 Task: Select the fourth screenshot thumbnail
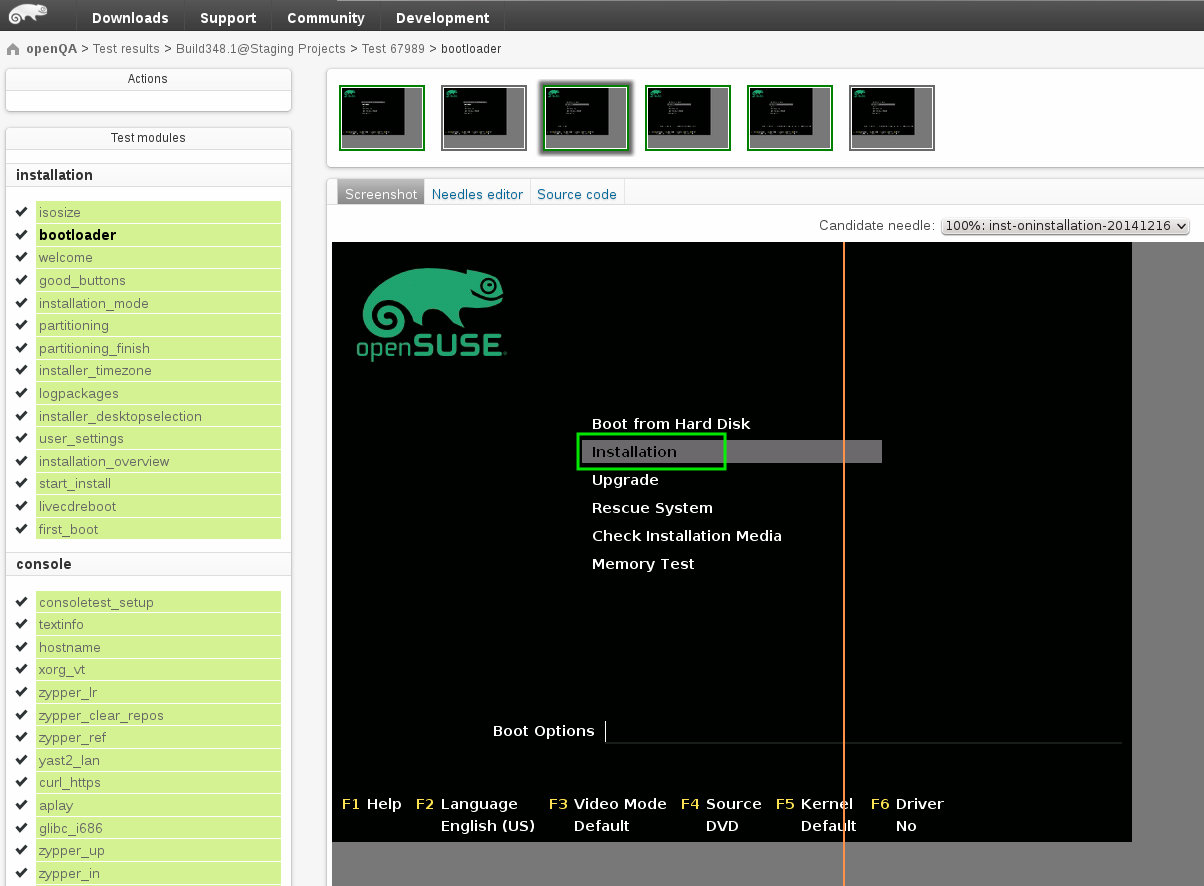[688, 118]
